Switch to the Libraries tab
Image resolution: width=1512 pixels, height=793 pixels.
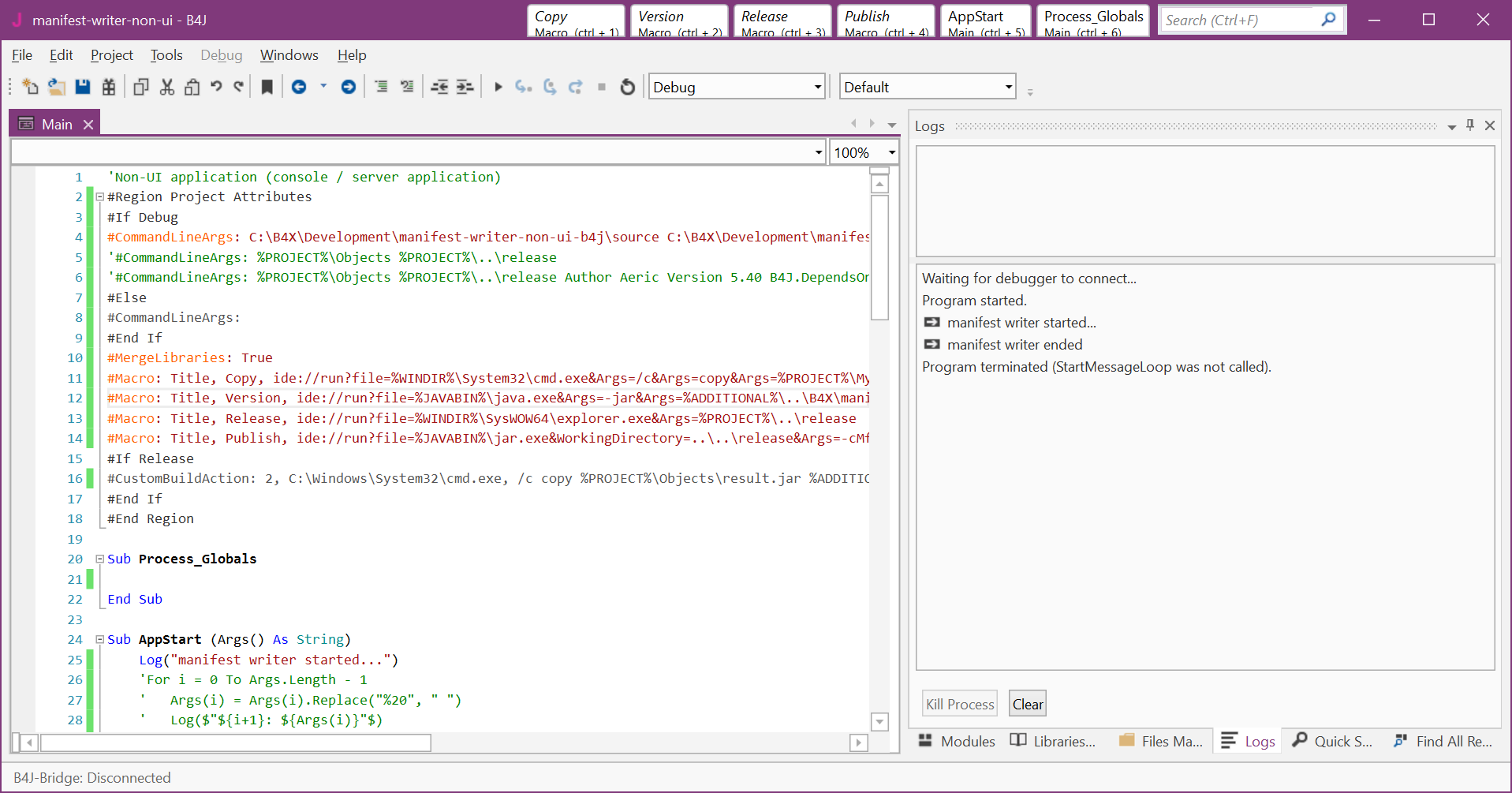(1053, 741)
